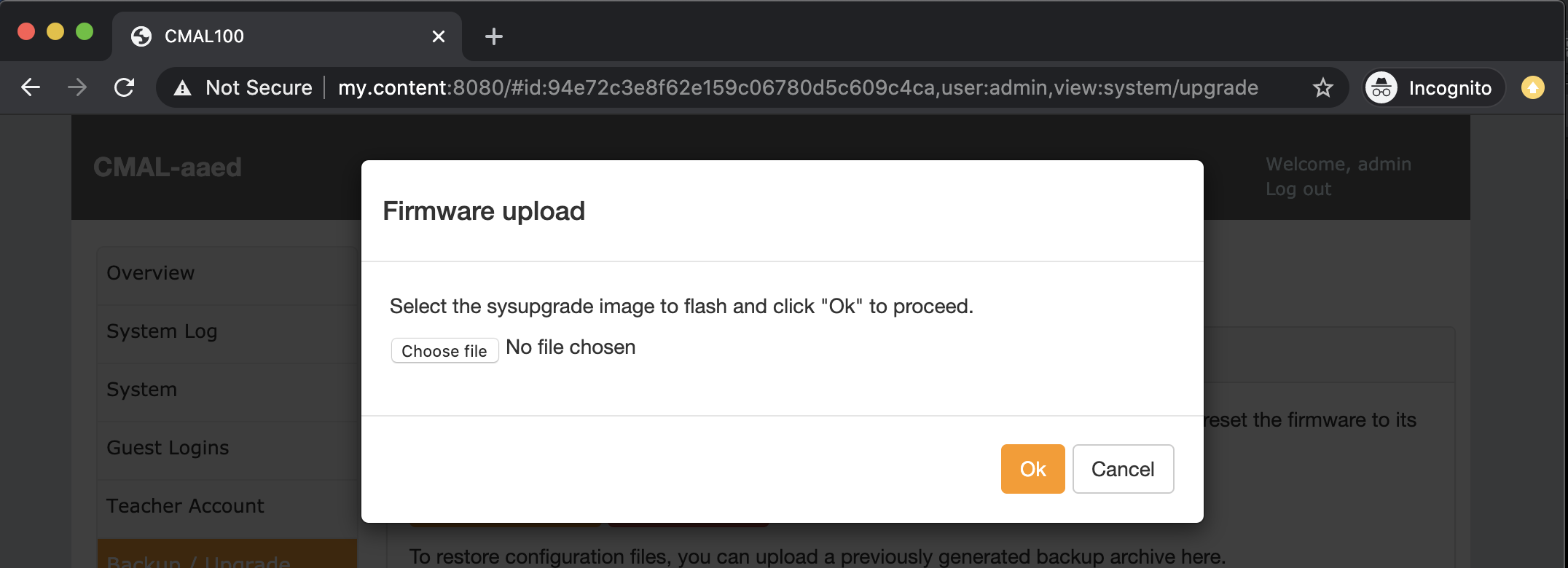Click the browser forward arrow
Image resolution: width=1568 pixels, height=568 pixels.
[x=77, y=87]
